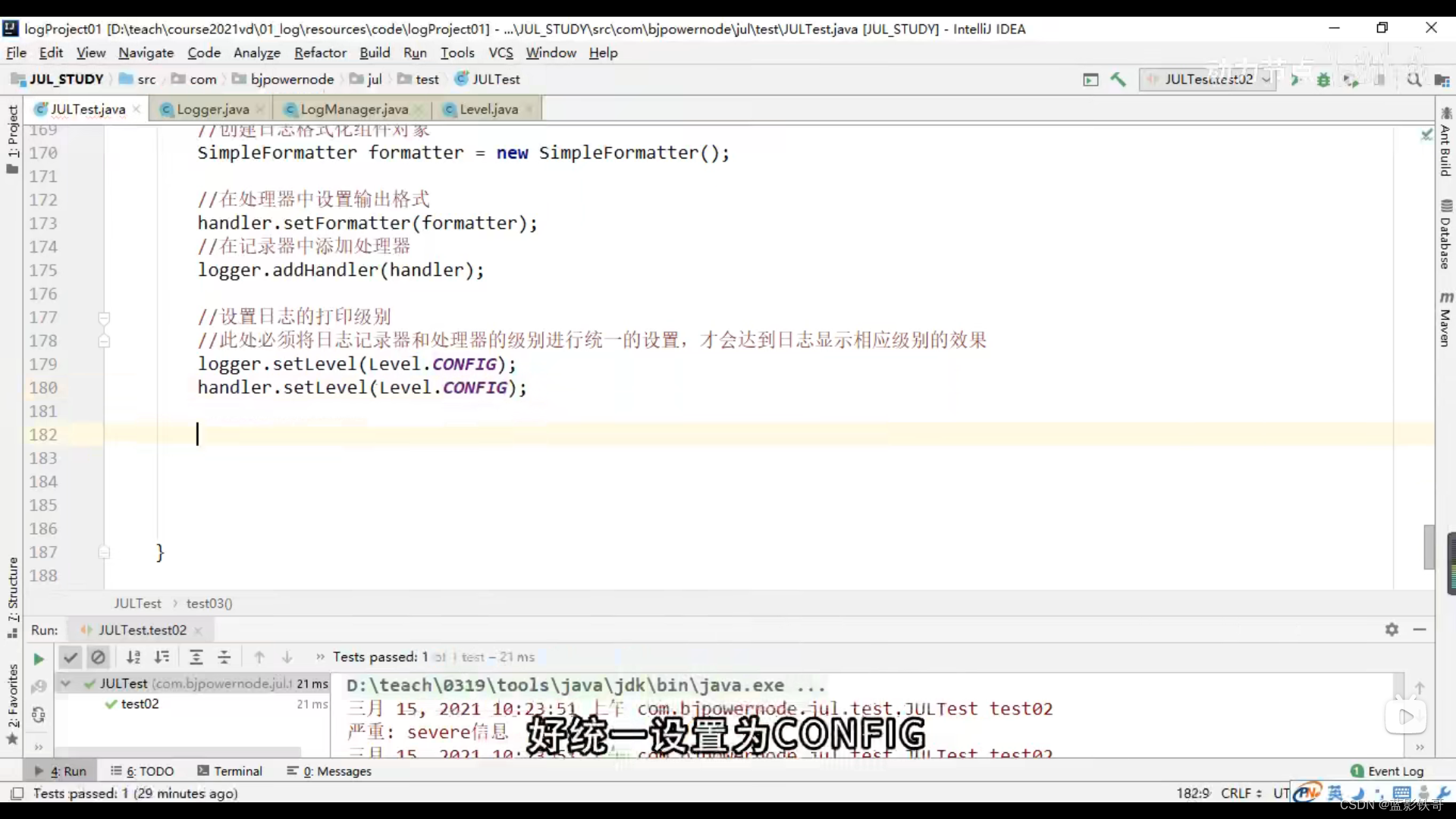Run with coverage icon in toolbar
Screen dimensions: 1456x819
coord(1351,80)
